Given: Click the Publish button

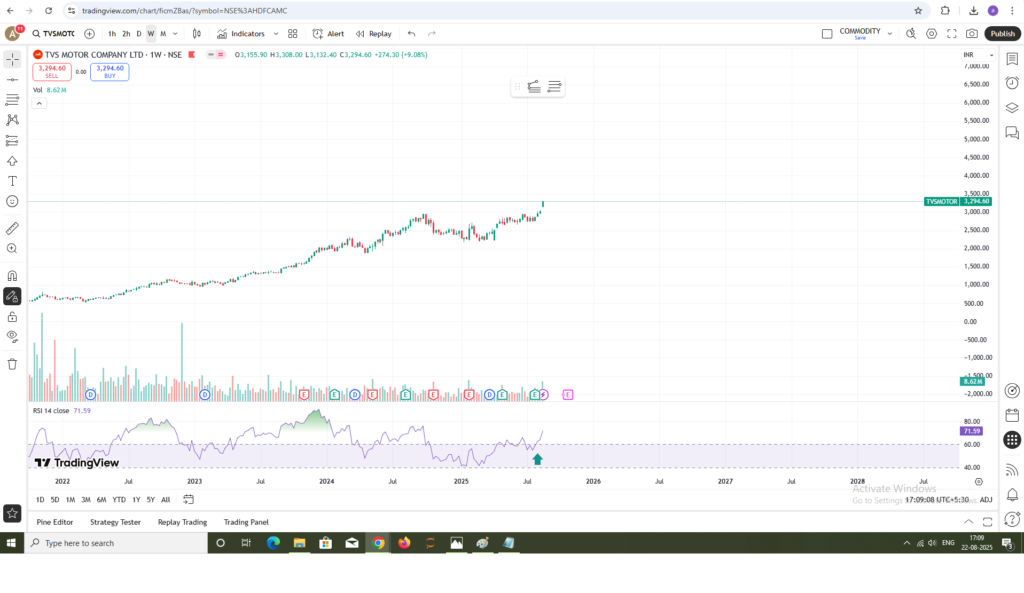Looking at the screenshot, I should pyautogui.click(x=1002, y=34).
